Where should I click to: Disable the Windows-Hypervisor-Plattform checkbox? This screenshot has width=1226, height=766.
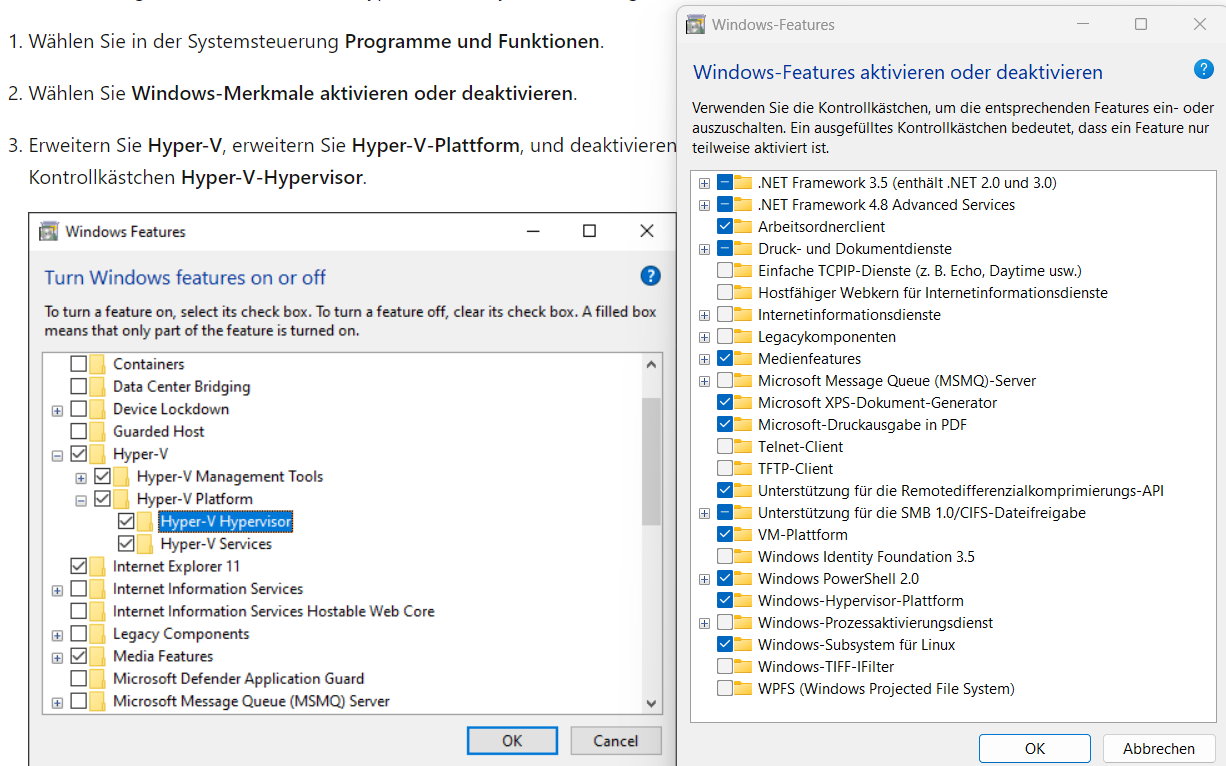point(725,600)
